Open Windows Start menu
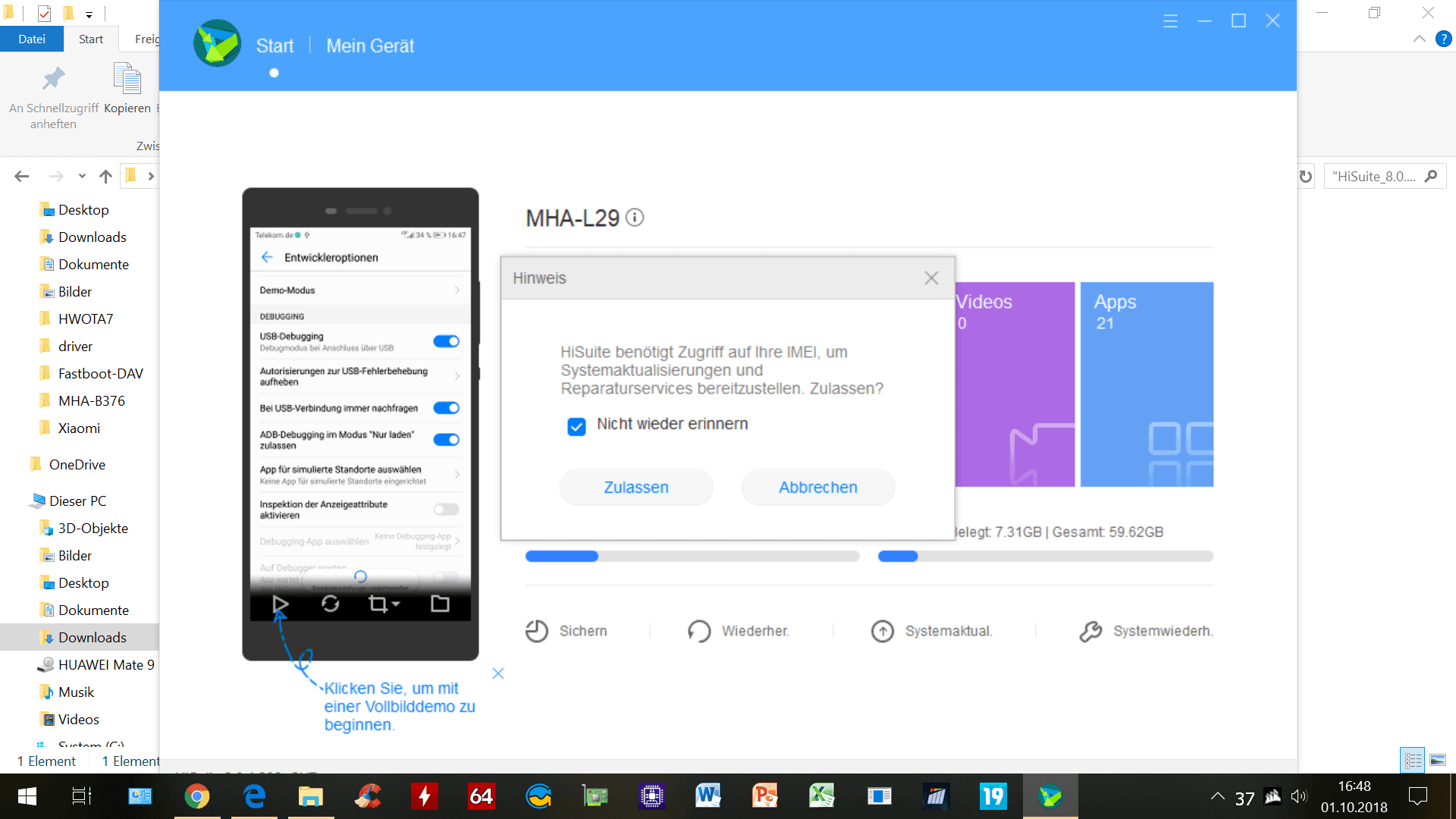The image size is (1456, 819). (x=27, y=796)
